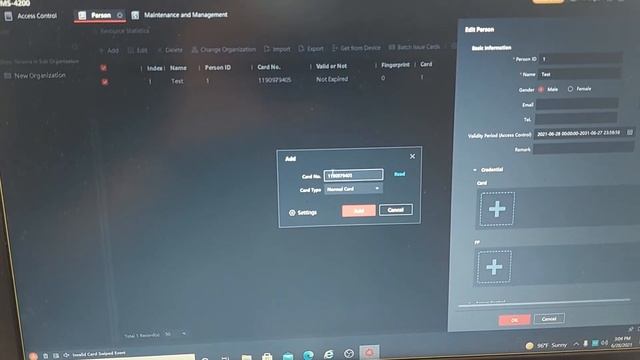This screenshot has width=640, height=360.
Task: Open the Card Type dropdown
Action: tap(353, 189)
